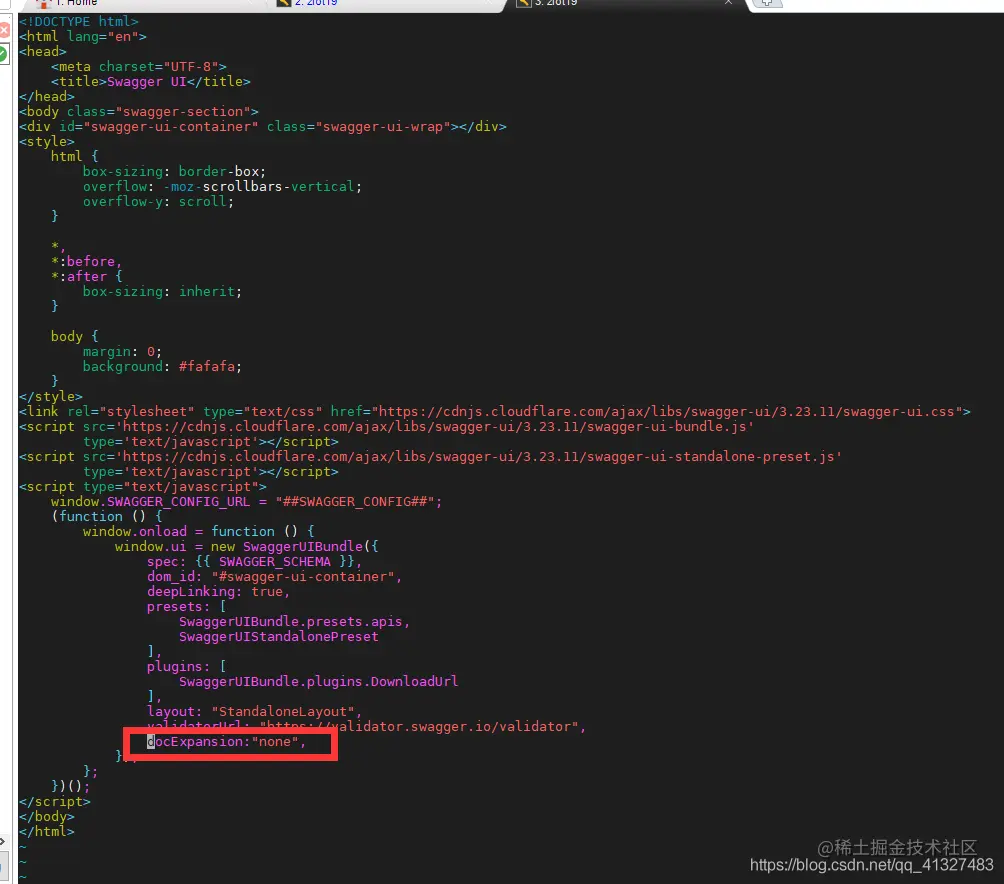
Task: Place cursor on the <!DOCTYPE html> line
Action: (x=79, y=22)
